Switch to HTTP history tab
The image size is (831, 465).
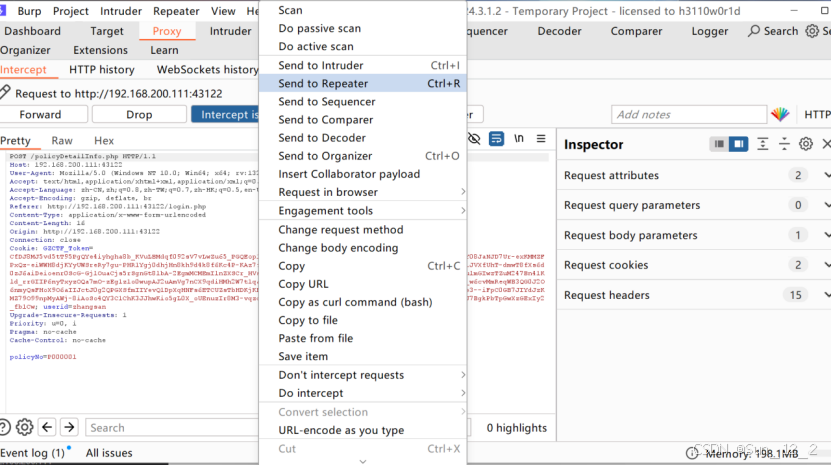pyautogui.click(x=102, y=69)
